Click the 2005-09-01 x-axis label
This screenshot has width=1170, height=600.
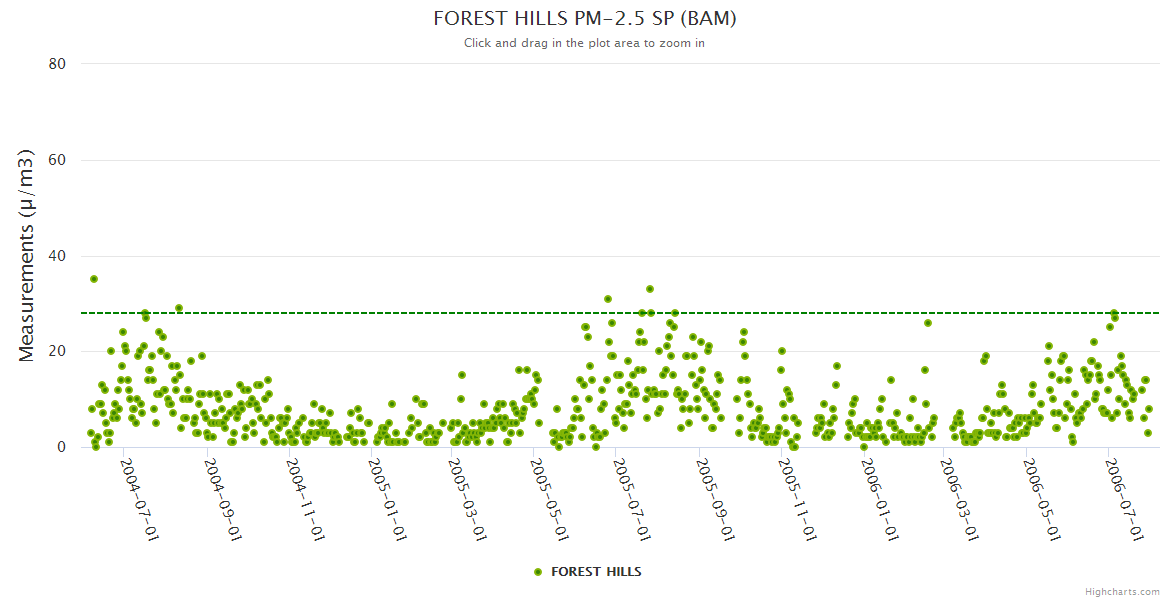[714, 499]
